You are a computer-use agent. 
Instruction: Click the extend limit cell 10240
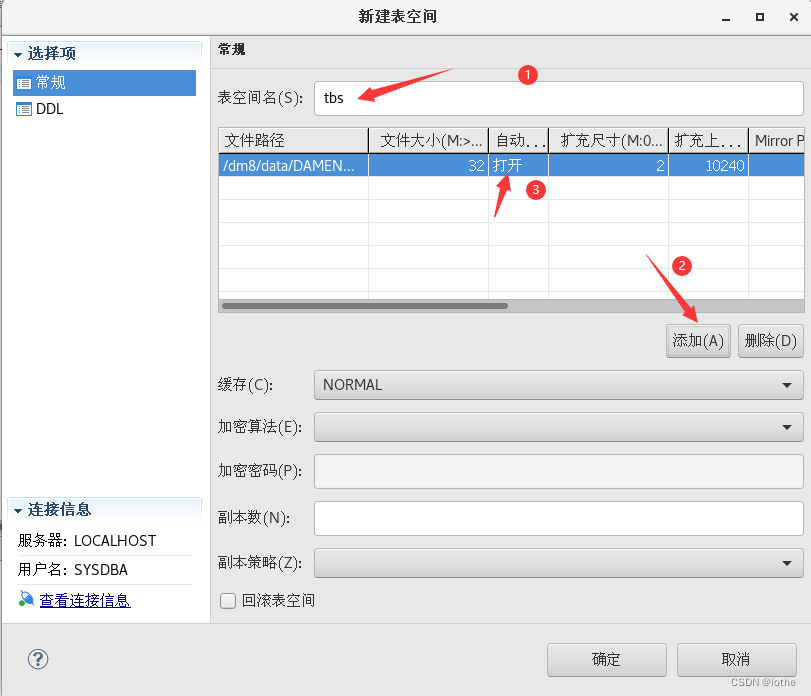click(708, 165)
